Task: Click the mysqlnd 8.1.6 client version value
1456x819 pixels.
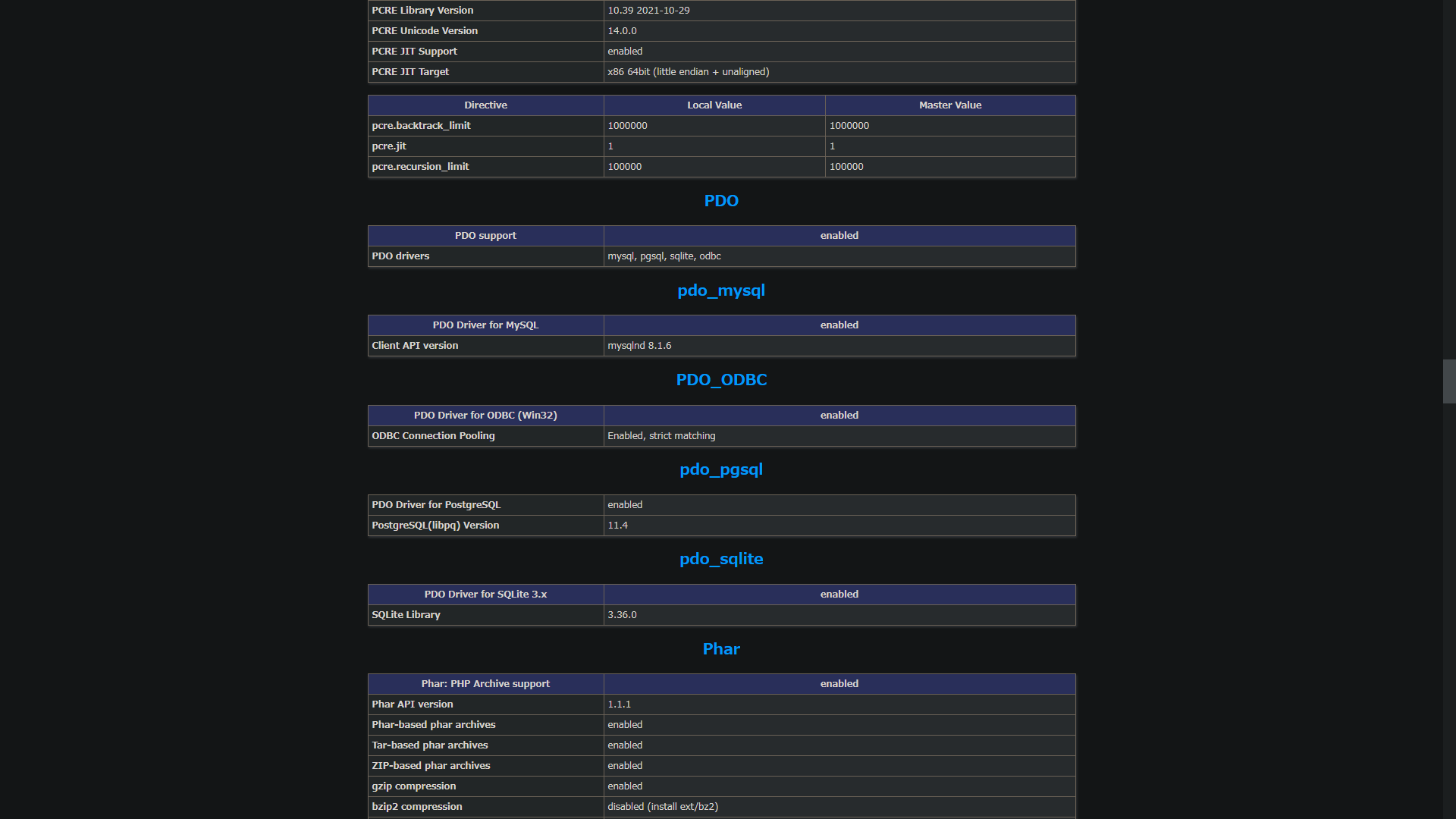Action: tap(639, 346)
